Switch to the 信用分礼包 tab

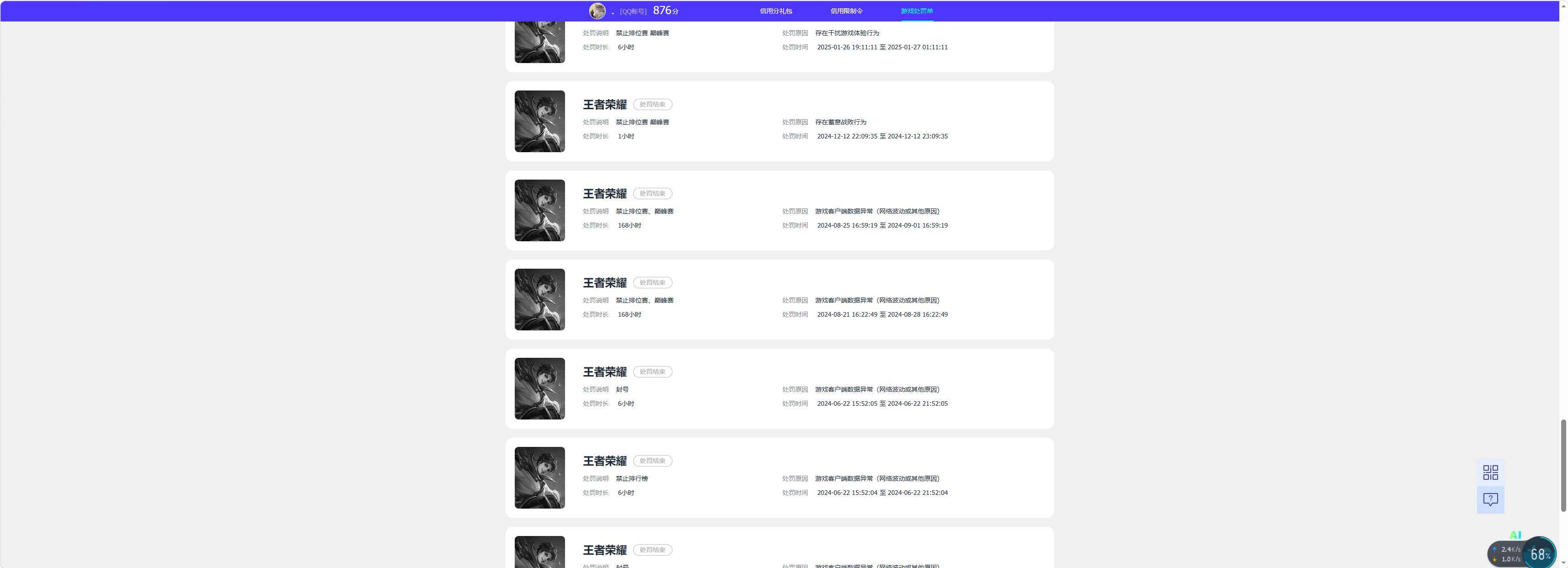775,11
